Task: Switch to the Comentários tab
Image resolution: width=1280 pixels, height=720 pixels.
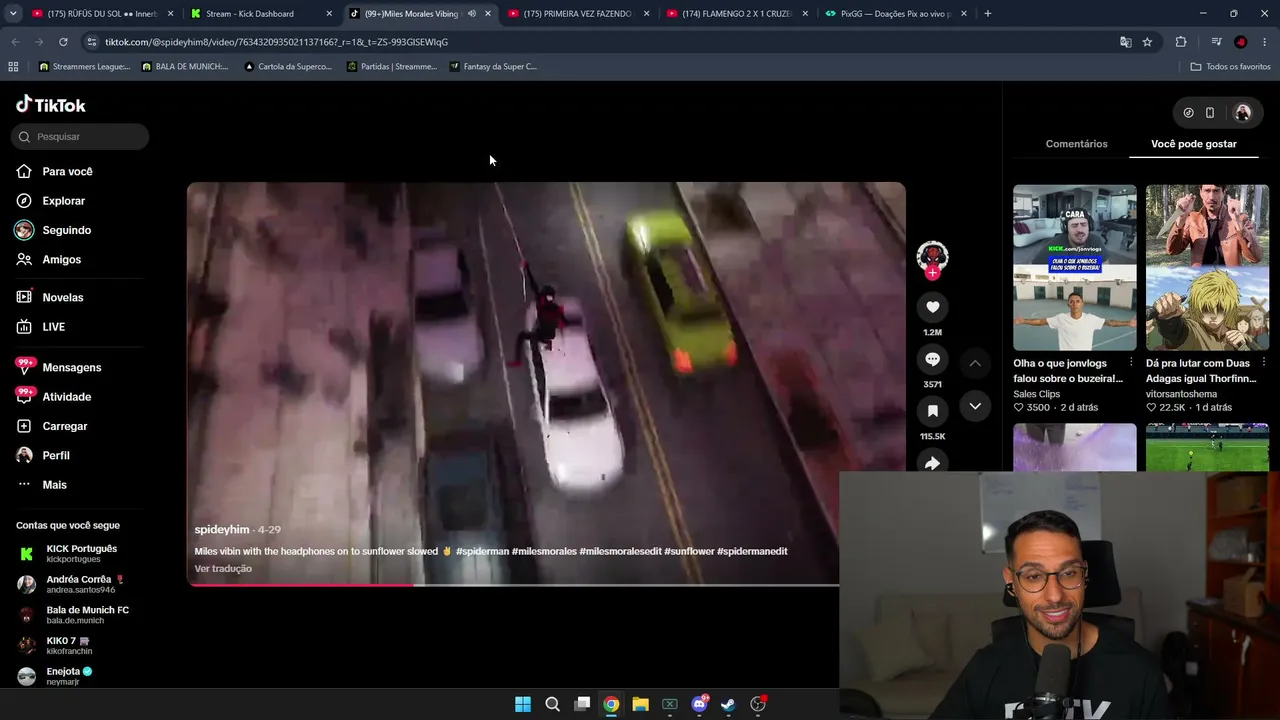Action: [x=1076, y=144]
